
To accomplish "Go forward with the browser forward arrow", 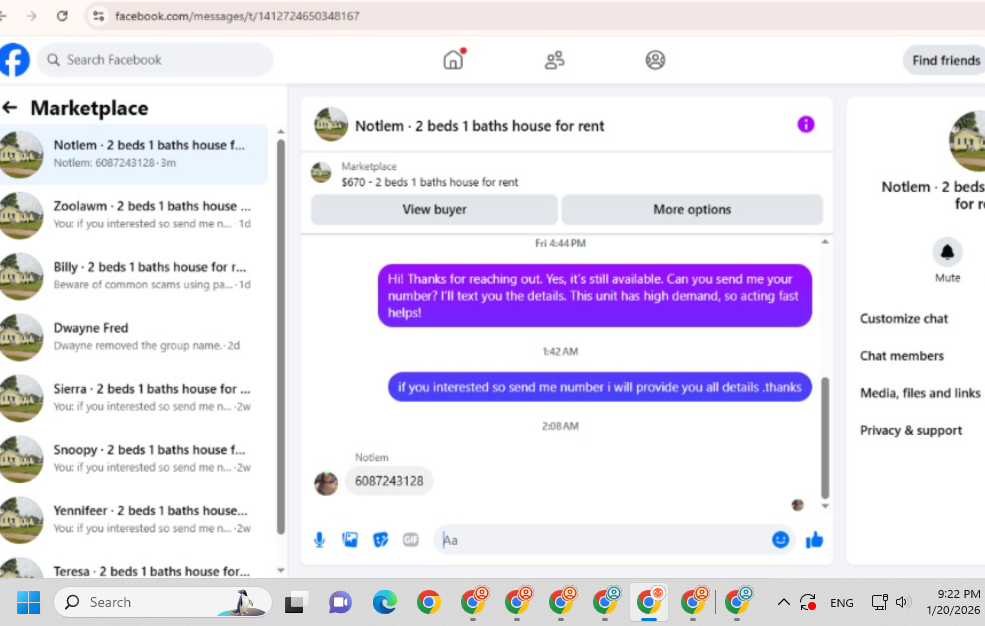I will (x=31, y=16).
